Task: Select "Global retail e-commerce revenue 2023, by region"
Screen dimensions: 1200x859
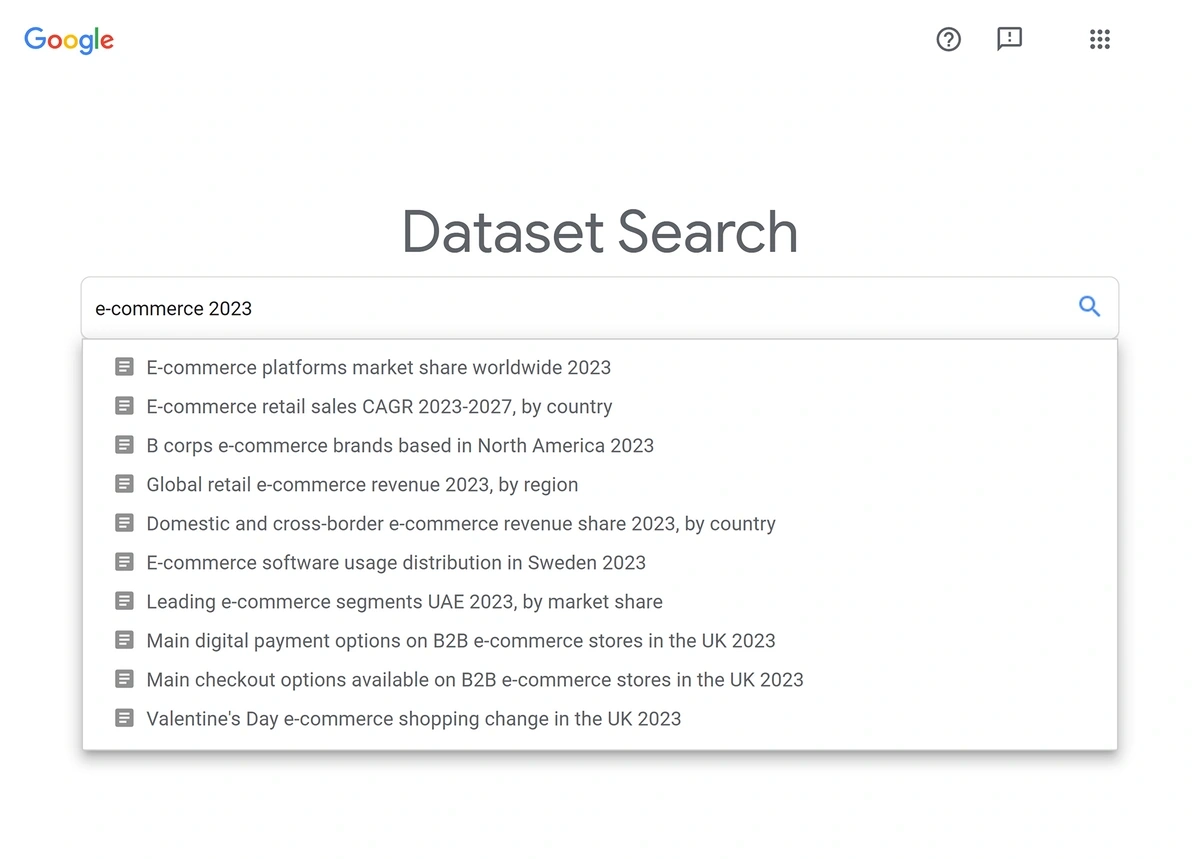Action: 600,484
